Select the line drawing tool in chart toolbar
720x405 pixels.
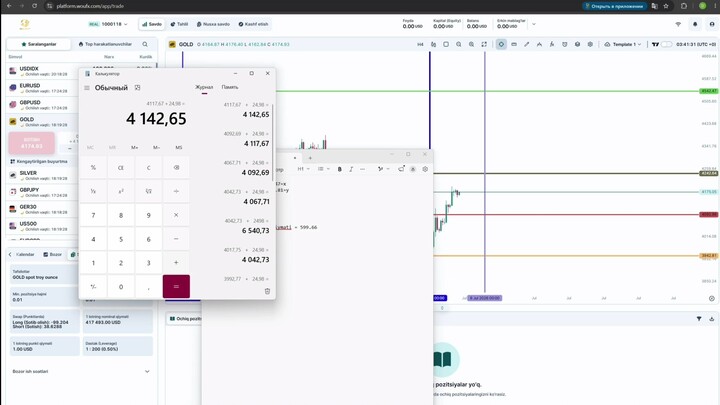(527, 45)
